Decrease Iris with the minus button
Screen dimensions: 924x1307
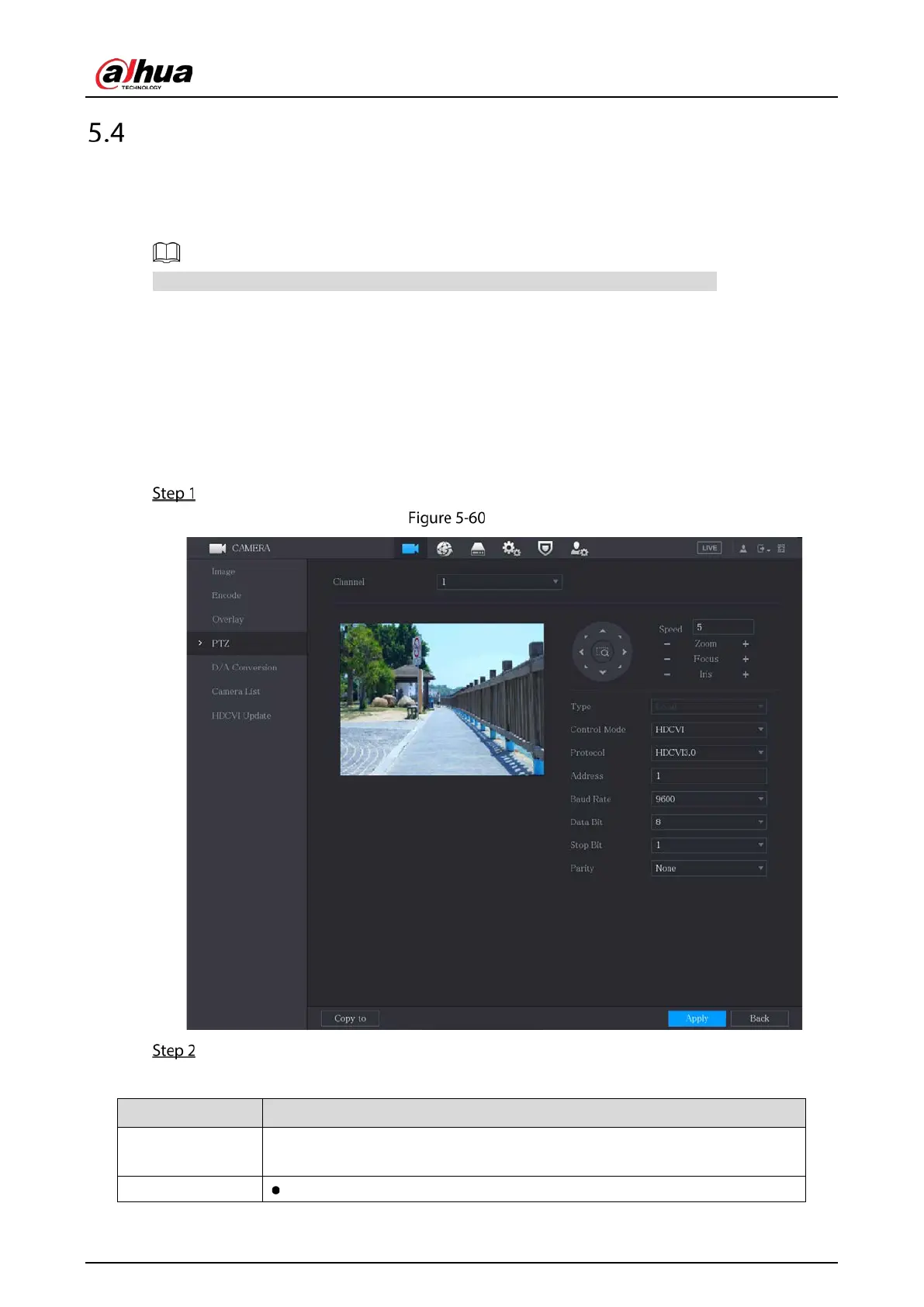667,674
